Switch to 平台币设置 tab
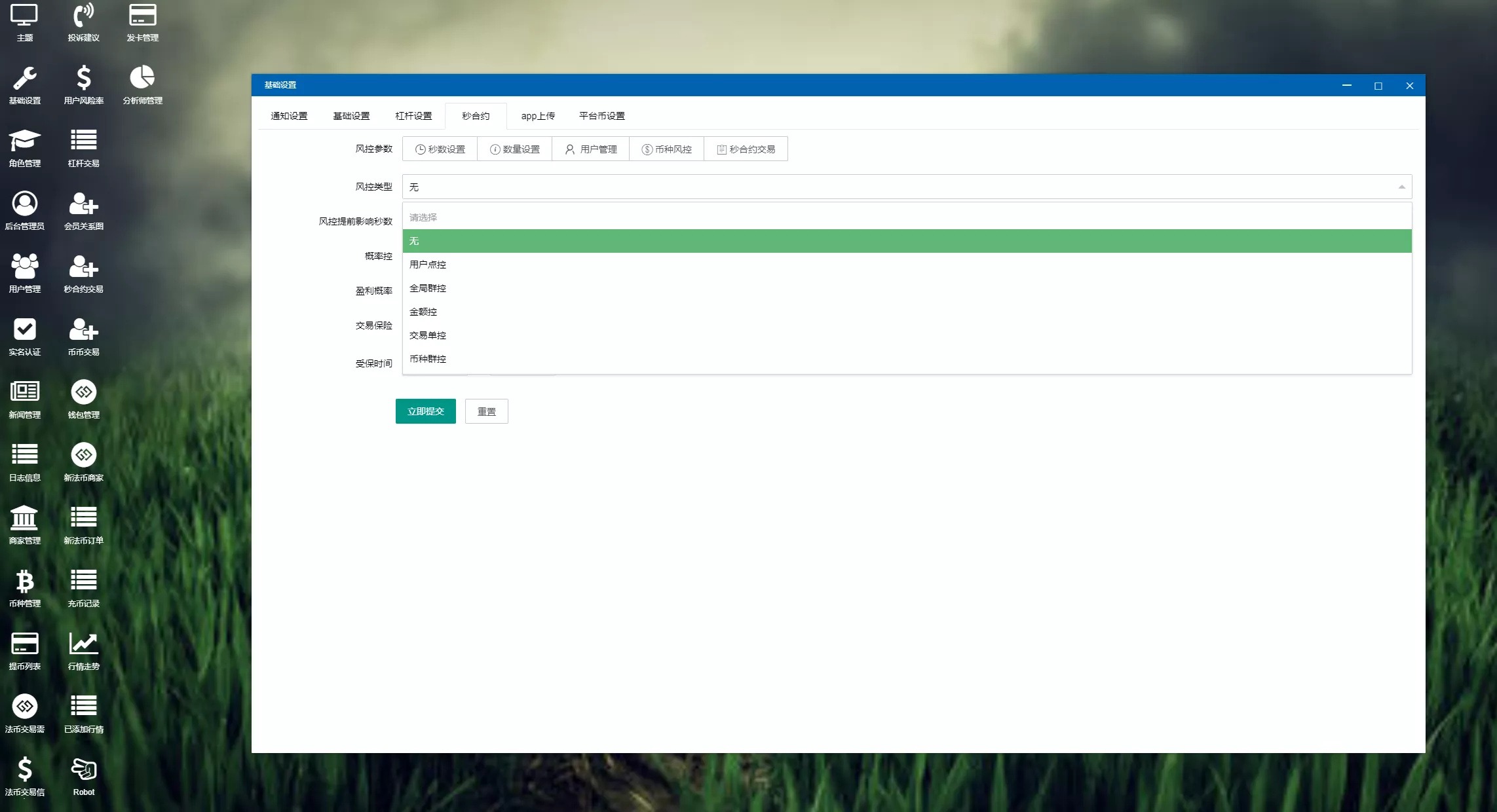 (x=602, y=115)
